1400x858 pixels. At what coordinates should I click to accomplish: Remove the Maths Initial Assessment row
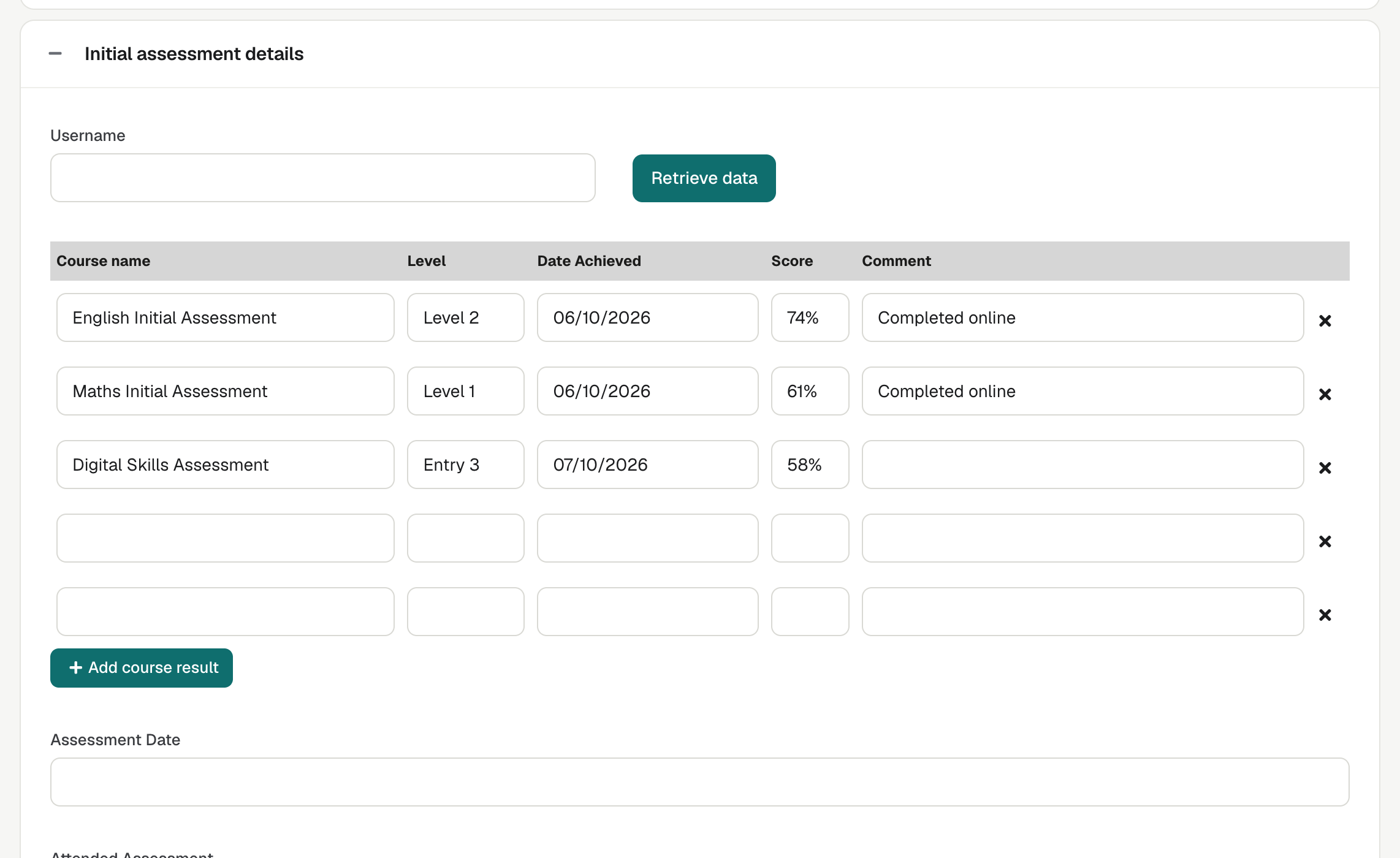pyautogui.click(x=1325, y=394)
